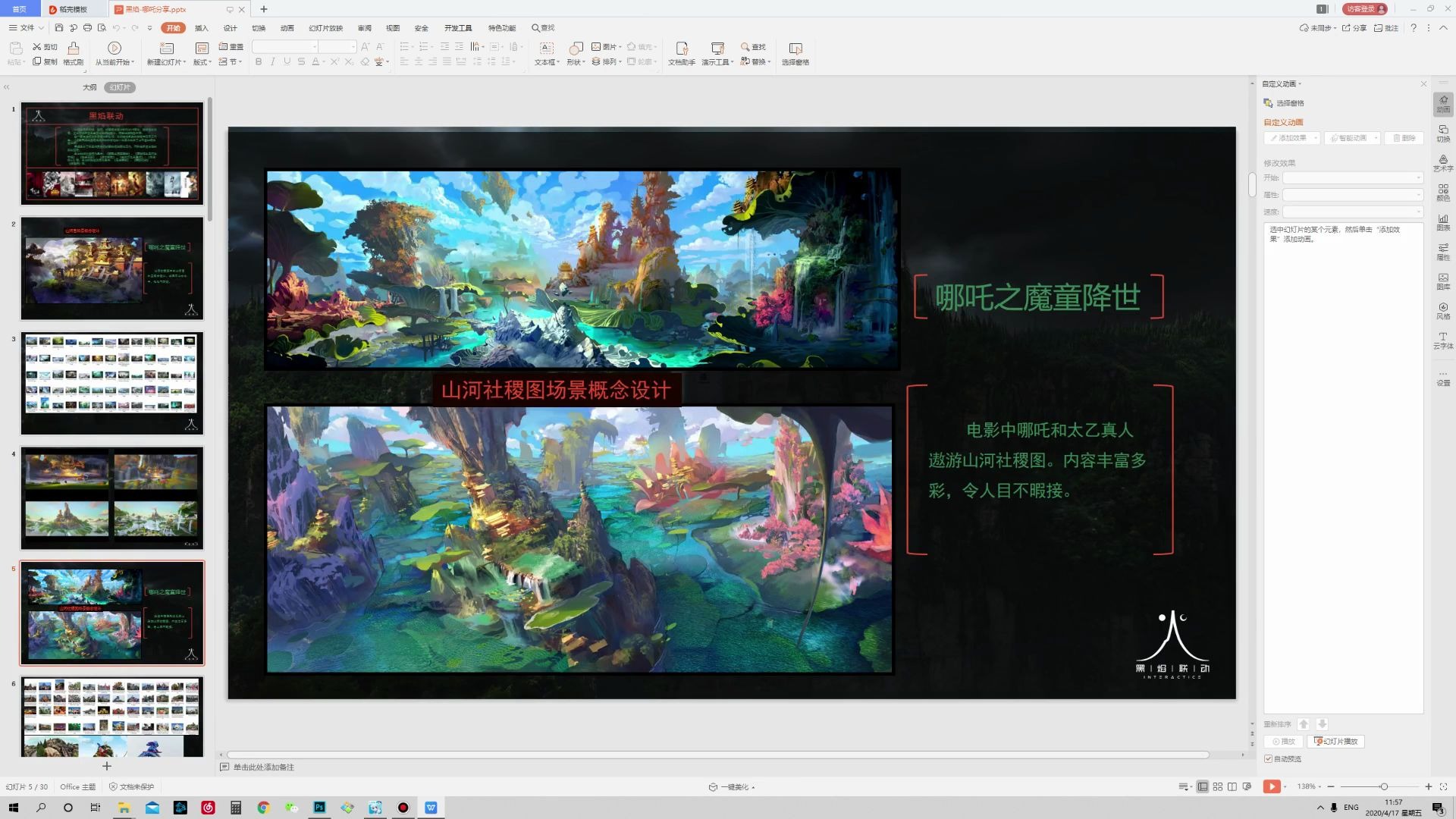The image size is (1456, 819).
Task: Open the 版式 layout dropdown
Action: point(201,62)
